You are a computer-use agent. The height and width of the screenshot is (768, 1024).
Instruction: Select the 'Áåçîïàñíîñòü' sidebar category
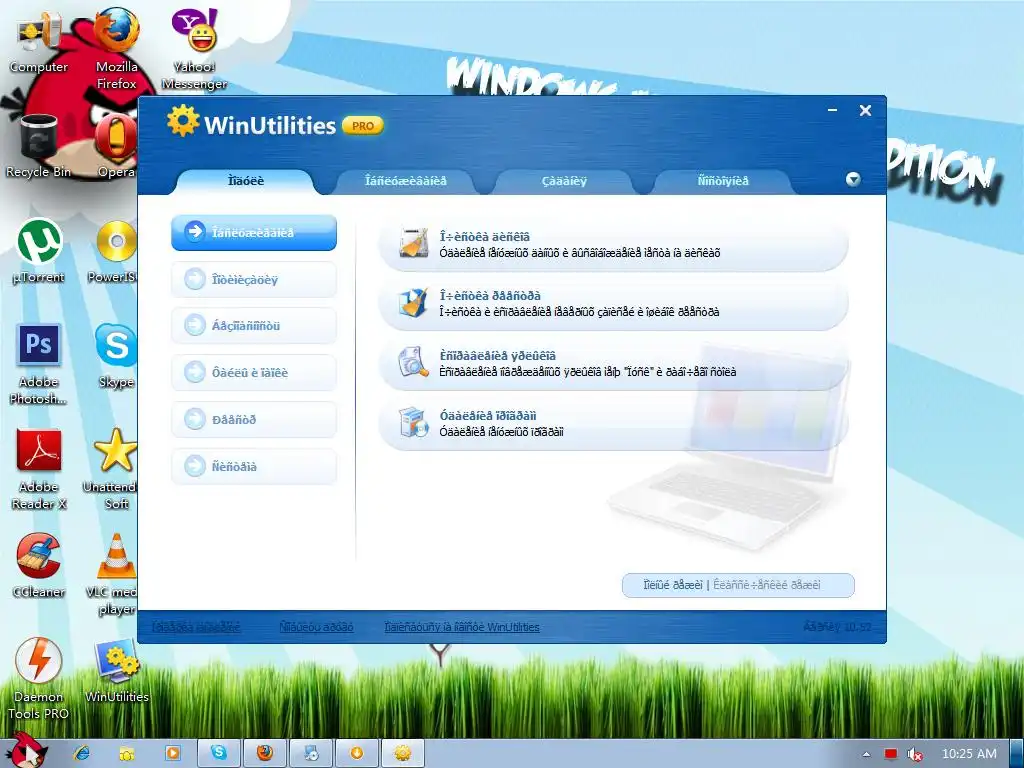254,326
